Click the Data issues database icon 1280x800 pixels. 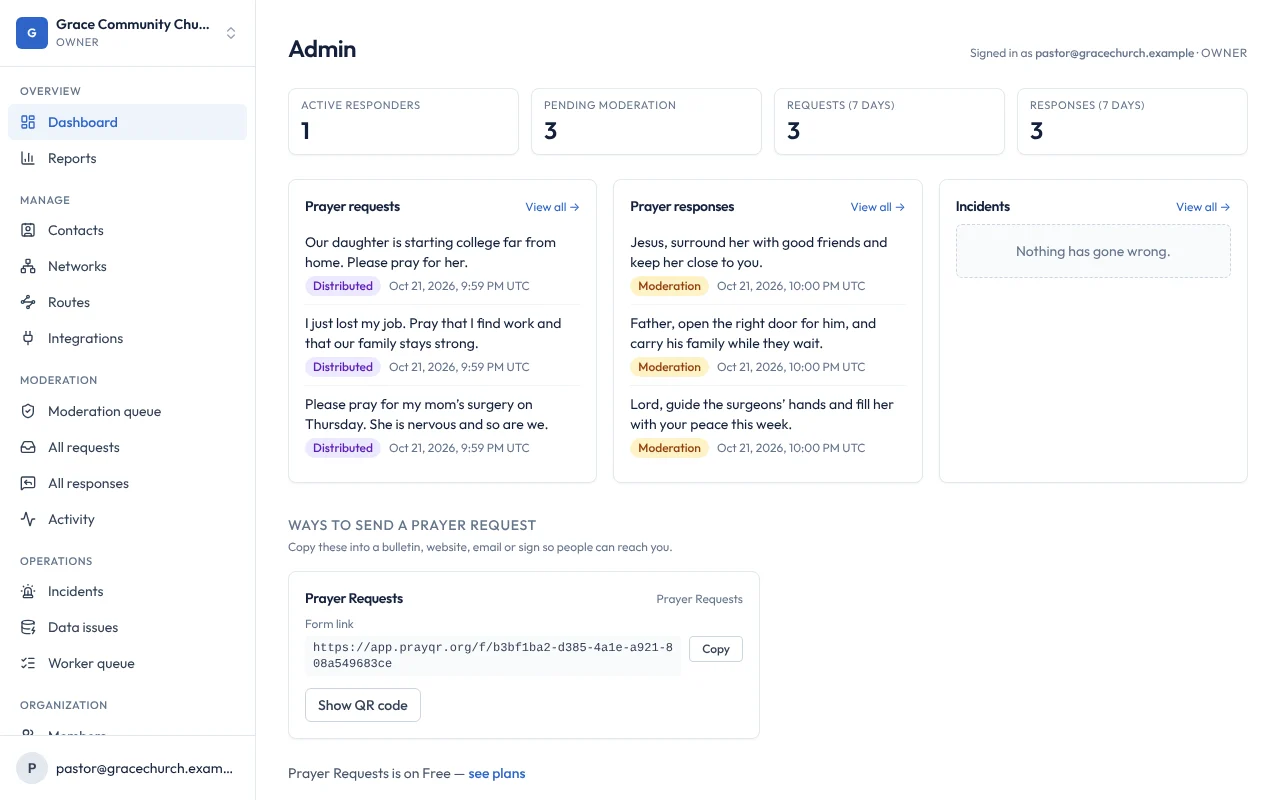click(28, 627)
